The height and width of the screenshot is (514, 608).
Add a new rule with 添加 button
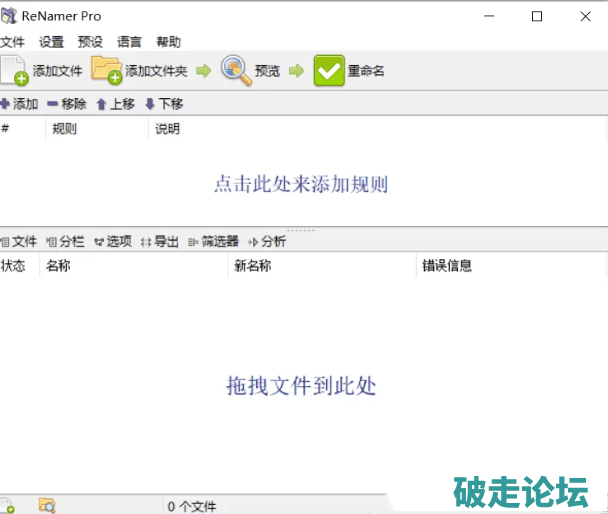(20, 104)
